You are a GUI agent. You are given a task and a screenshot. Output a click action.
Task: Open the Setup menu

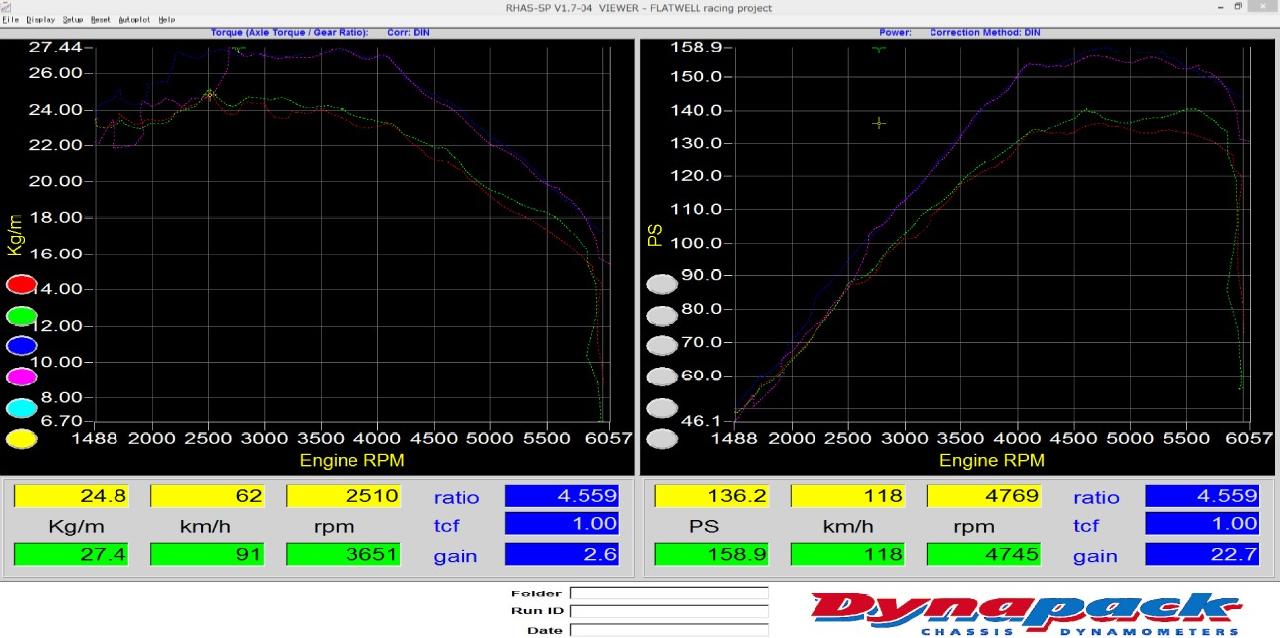click(x=73, y=20)
